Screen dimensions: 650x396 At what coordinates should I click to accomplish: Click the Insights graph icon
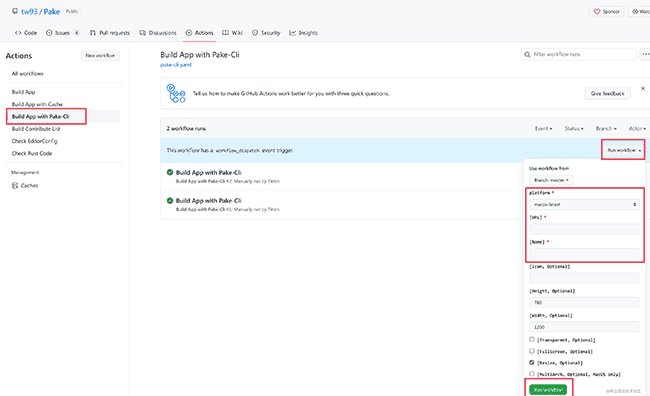(x=293, y=33)
